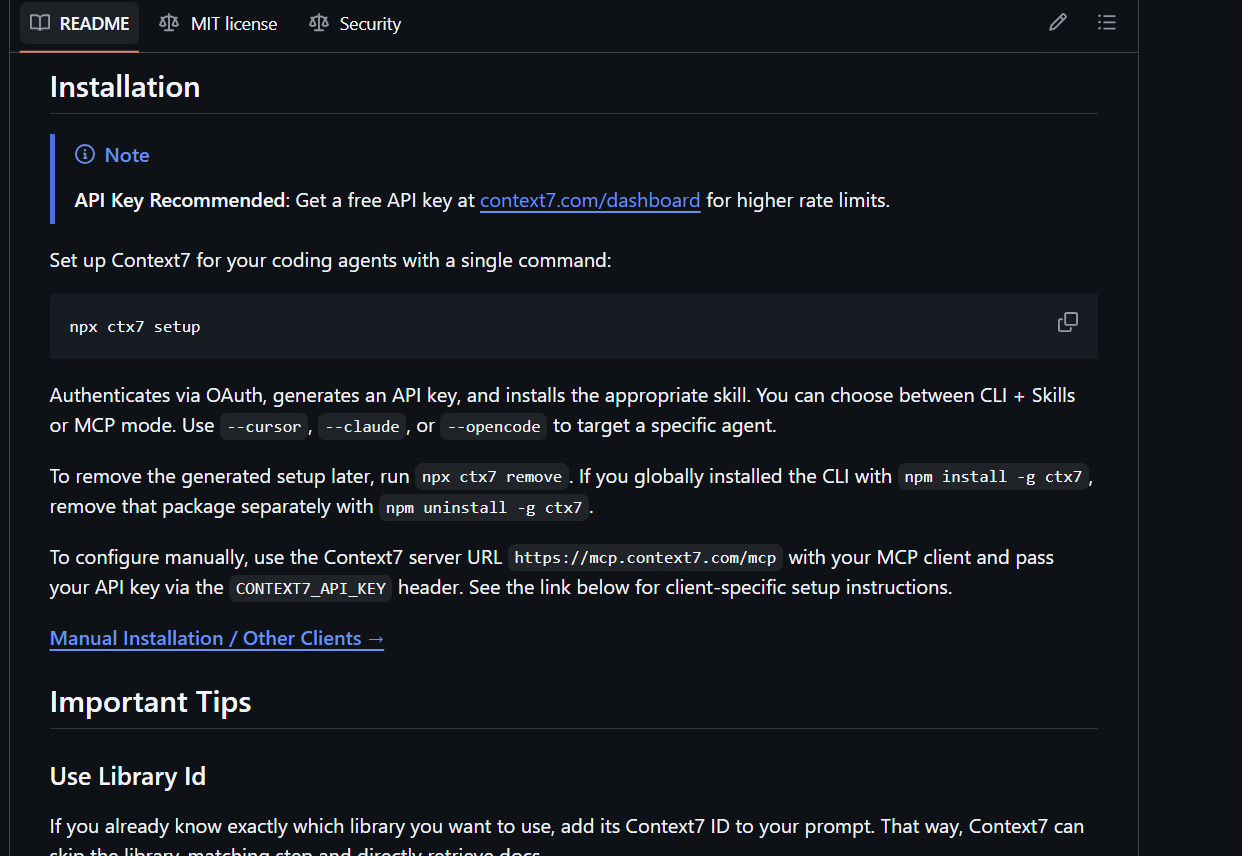
Task: Click the info icon beside Note
Action: [85, 155]
